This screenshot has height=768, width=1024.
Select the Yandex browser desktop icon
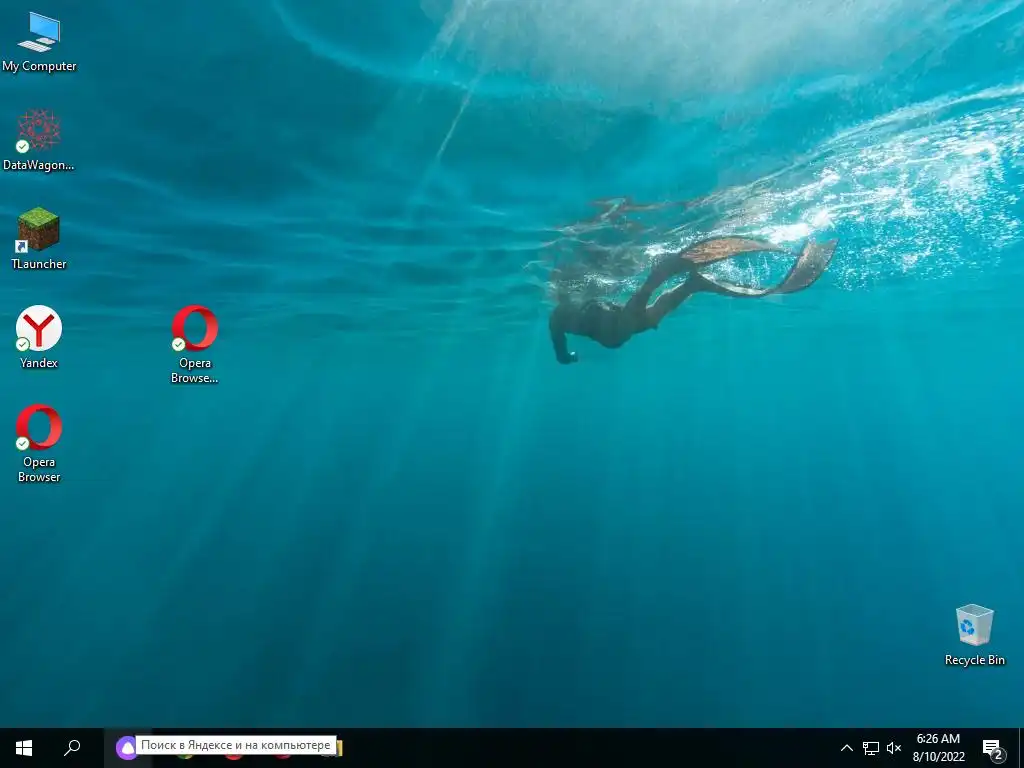[x=39, y=338]
